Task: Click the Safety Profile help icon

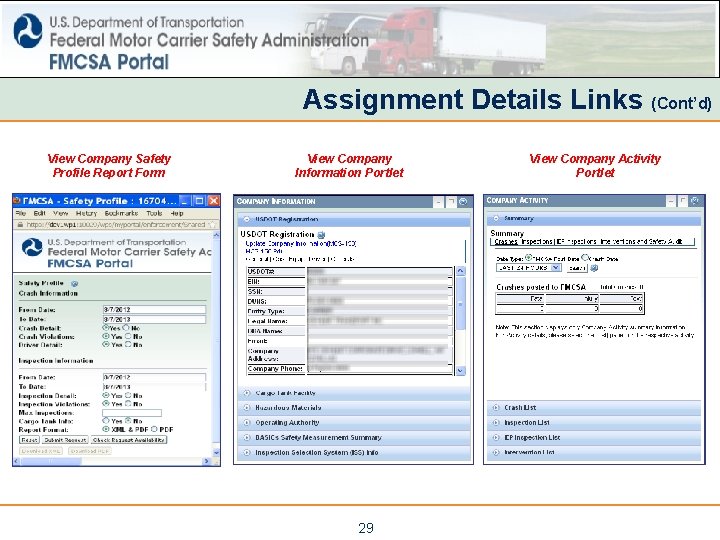Action: pos(74,284)
